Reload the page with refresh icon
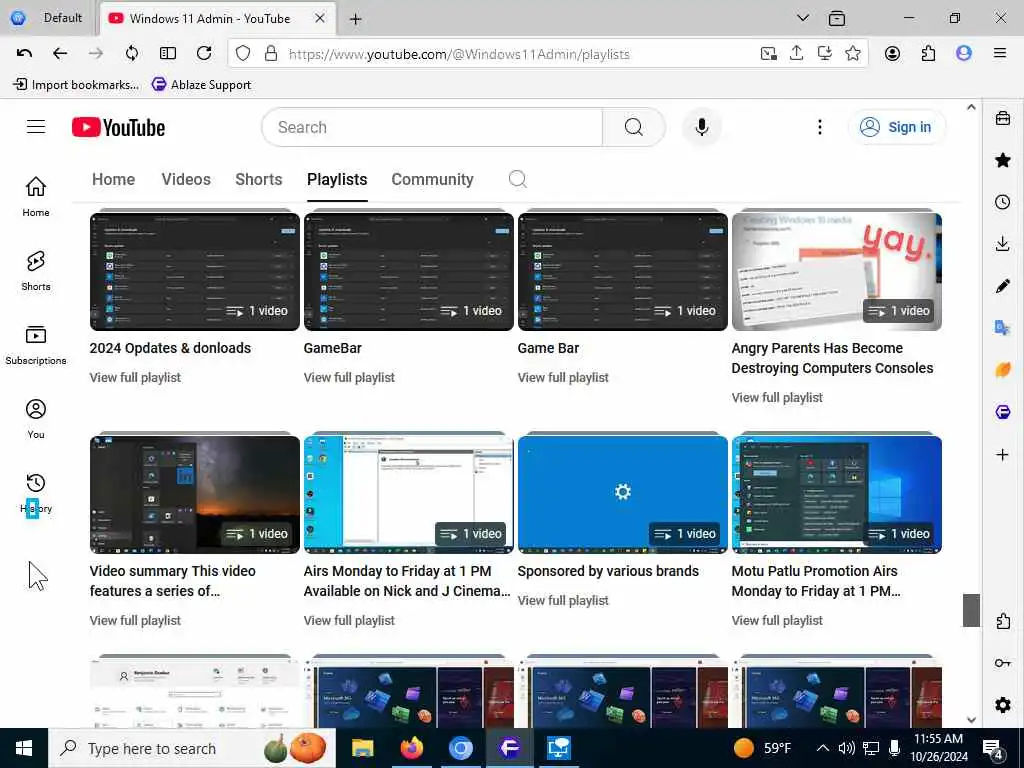The image size is (1024, 768). [204, 54]
